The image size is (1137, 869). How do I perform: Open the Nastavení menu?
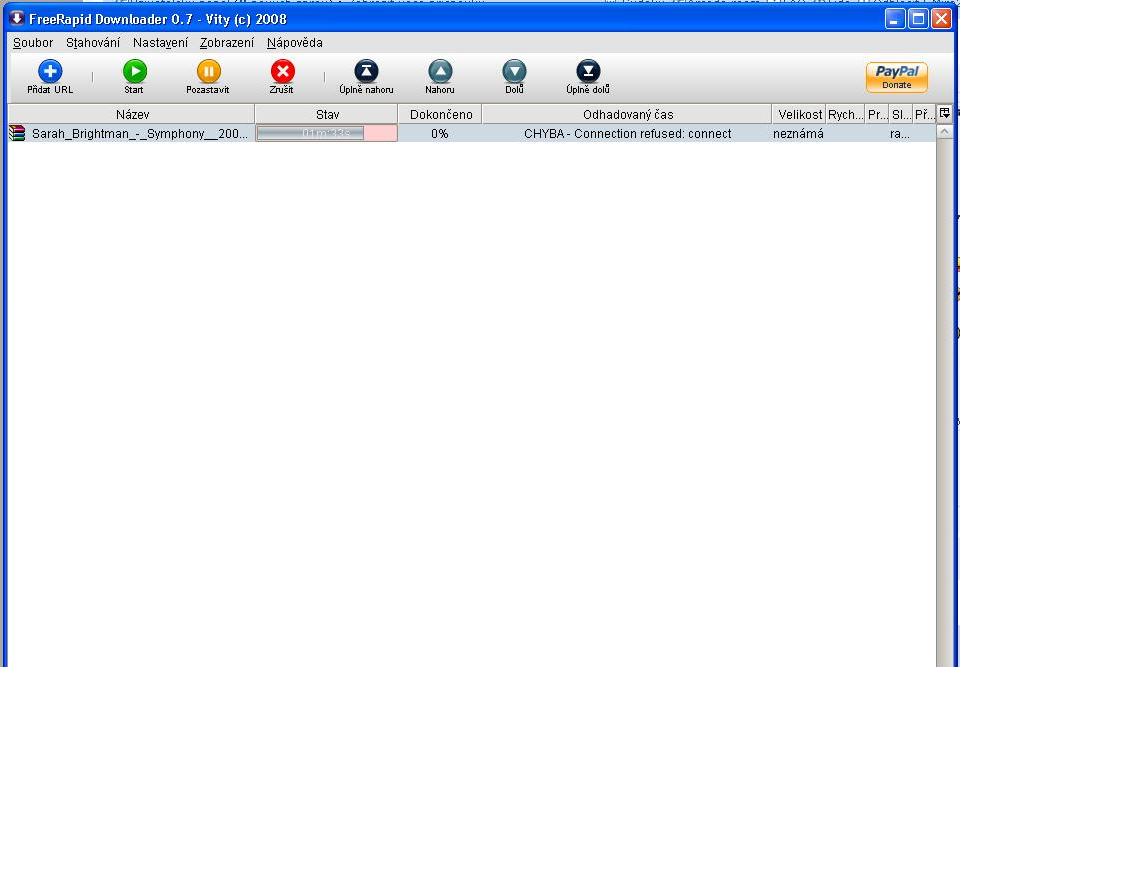pyautogui.click(x=160, y=43)
